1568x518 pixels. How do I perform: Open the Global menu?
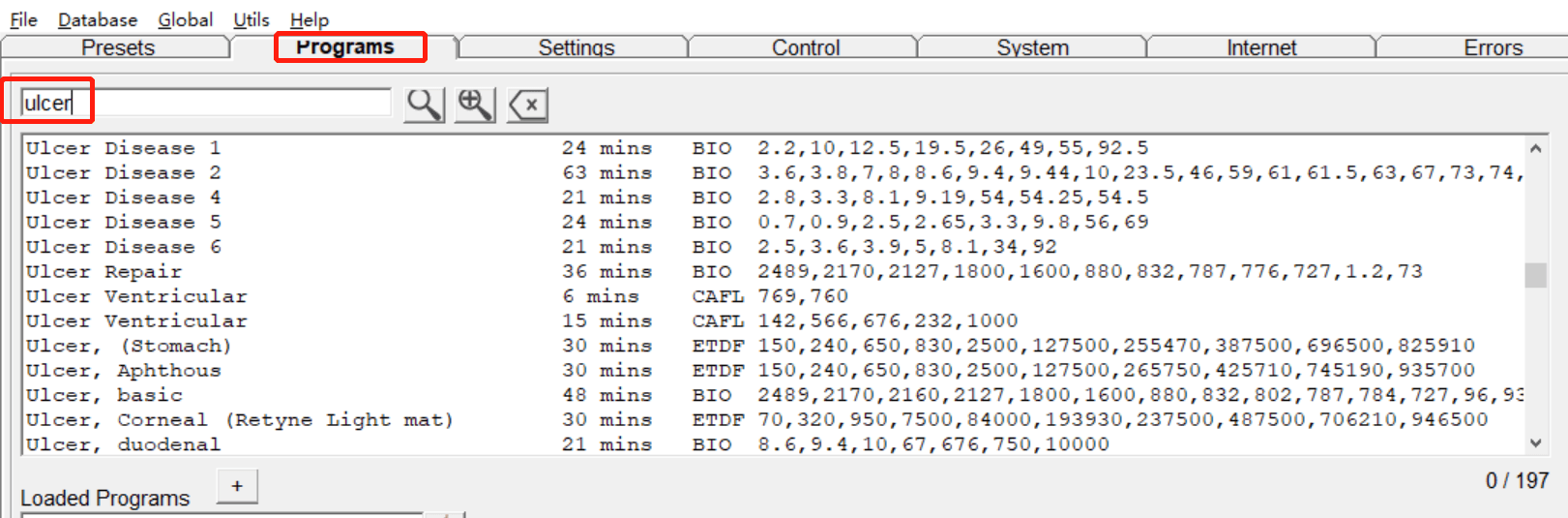[x=186, y=19]
